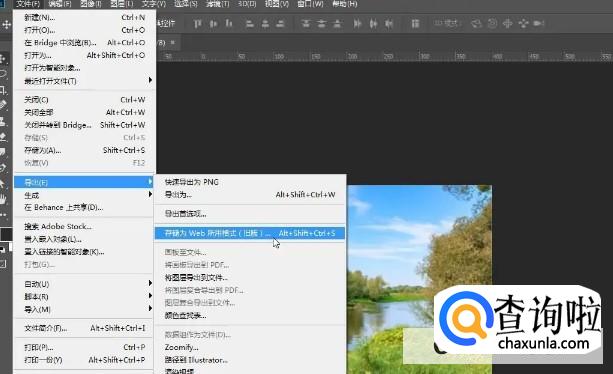613x374 pixels.
Task: Click the auto-align layers icon
Action: pyautogui.click(x=415, y=24)
